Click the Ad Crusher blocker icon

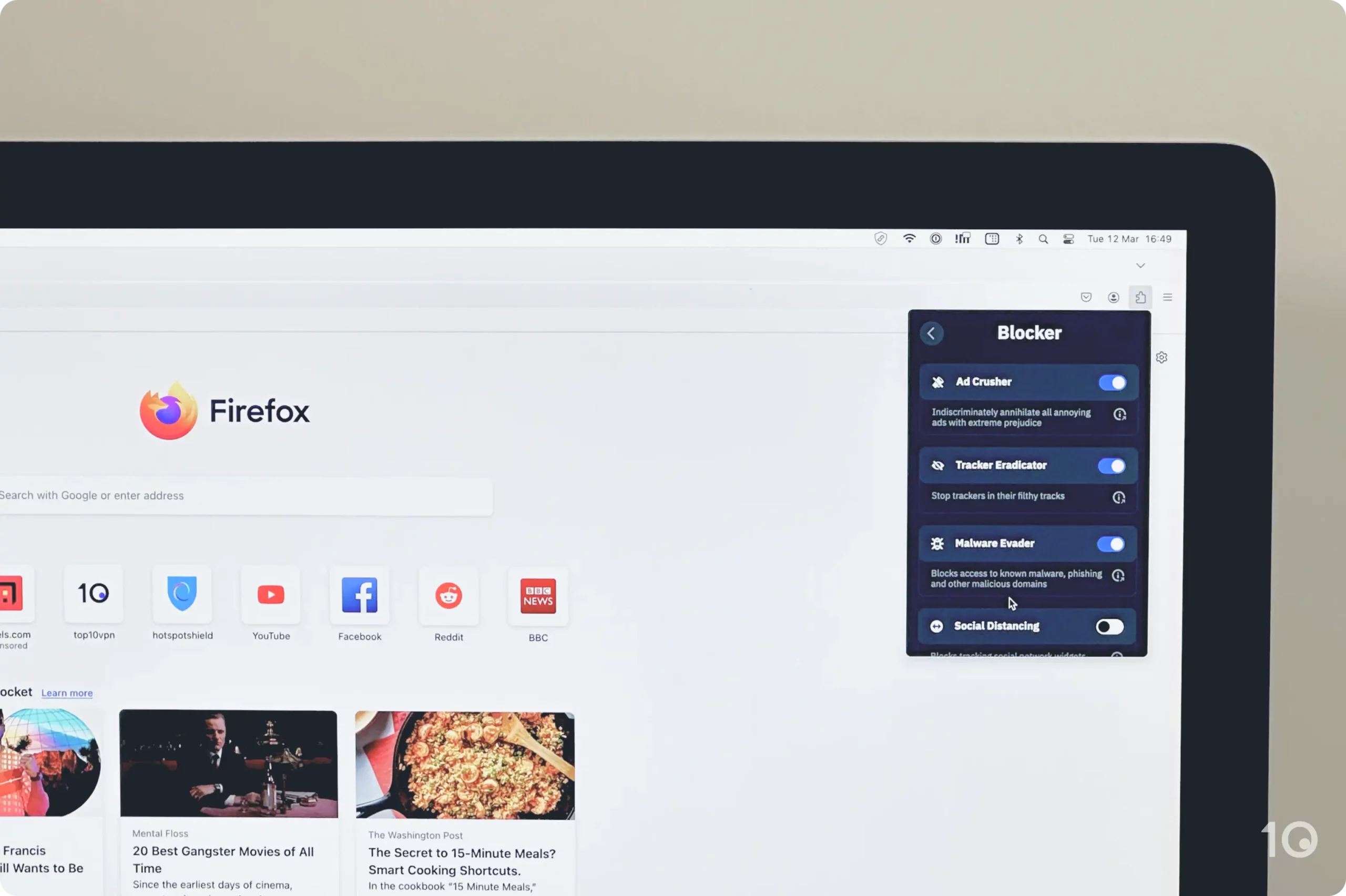[x=938, y=381]
